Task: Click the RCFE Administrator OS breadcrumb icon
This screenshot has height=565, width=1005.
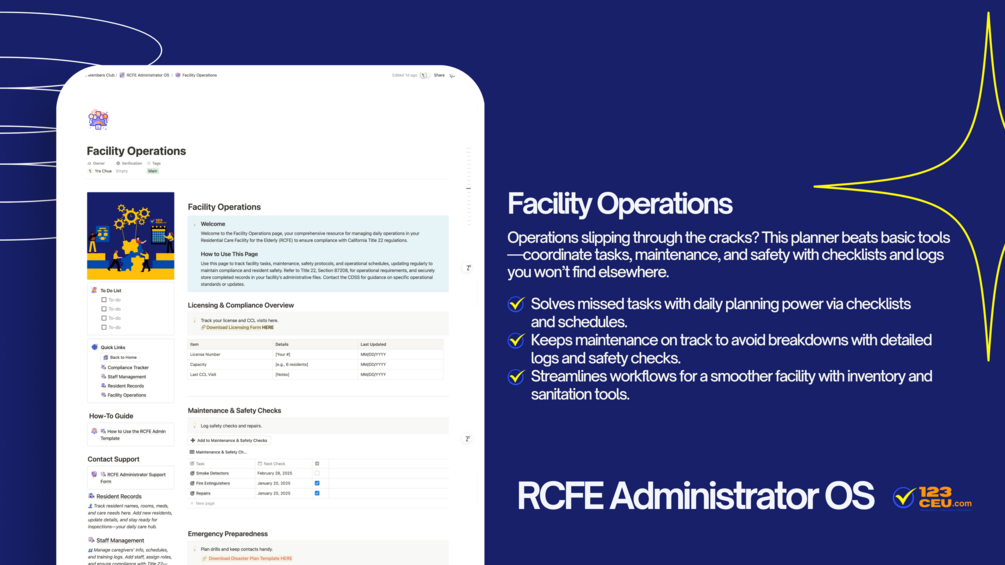Action: (x=122, y=75)
